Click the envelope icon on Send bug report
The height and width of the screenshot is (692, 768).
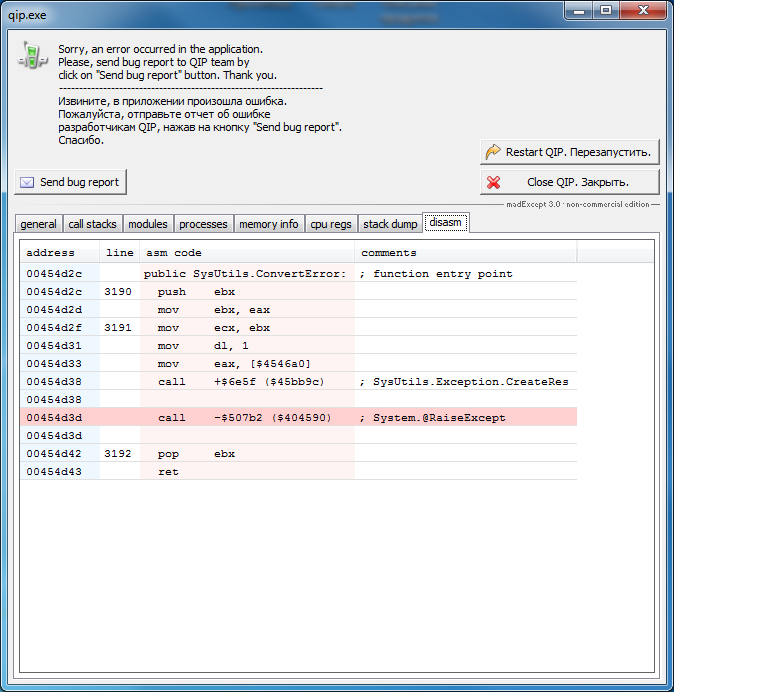27,182
